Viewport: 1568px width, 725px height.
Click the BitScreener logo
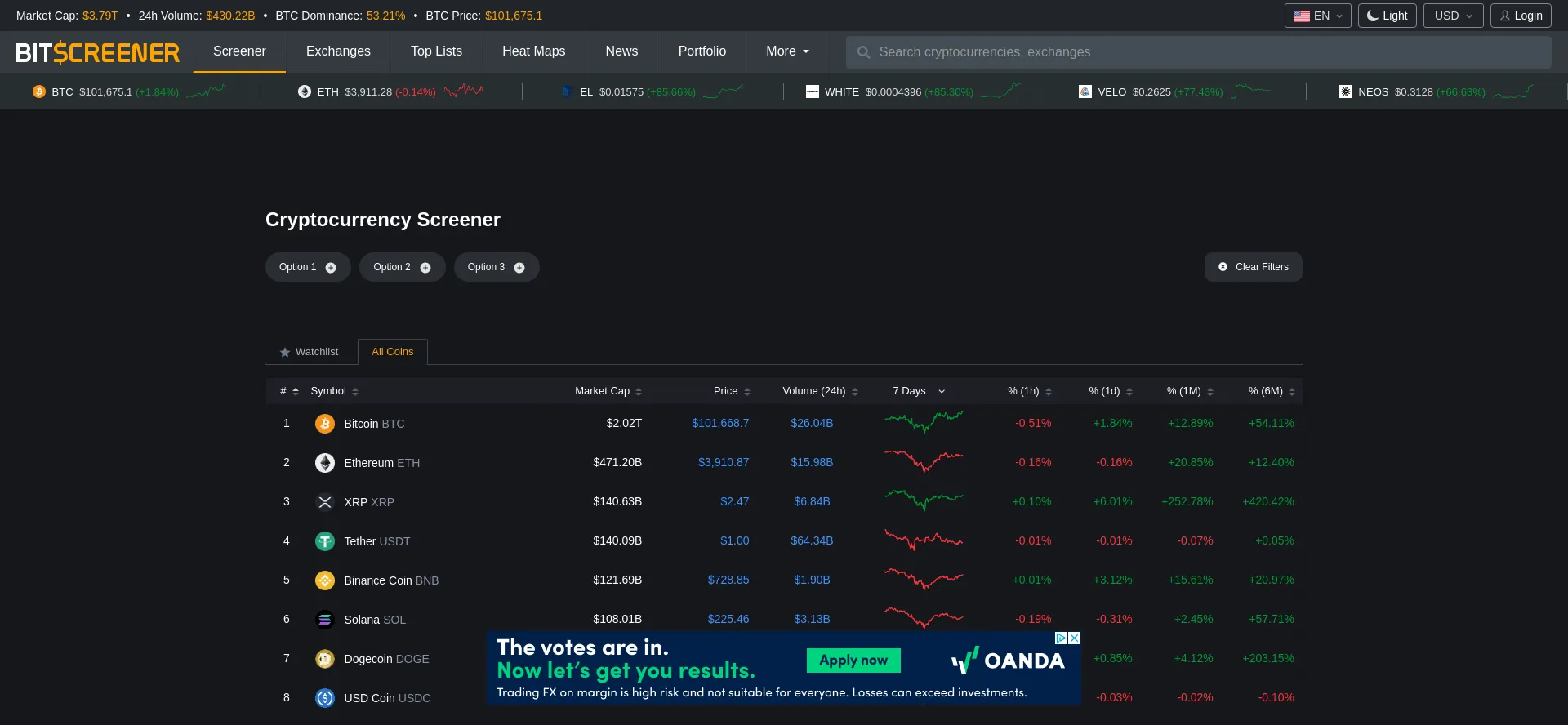(x=97, y=53)
